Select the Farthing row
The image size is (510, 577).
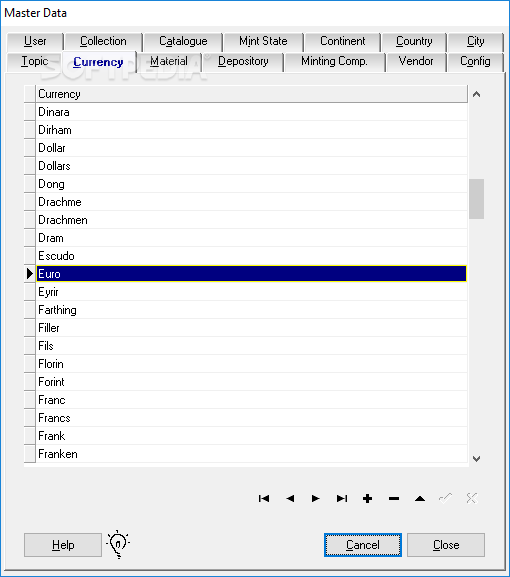pyautogui.click(x=252, y=310)
